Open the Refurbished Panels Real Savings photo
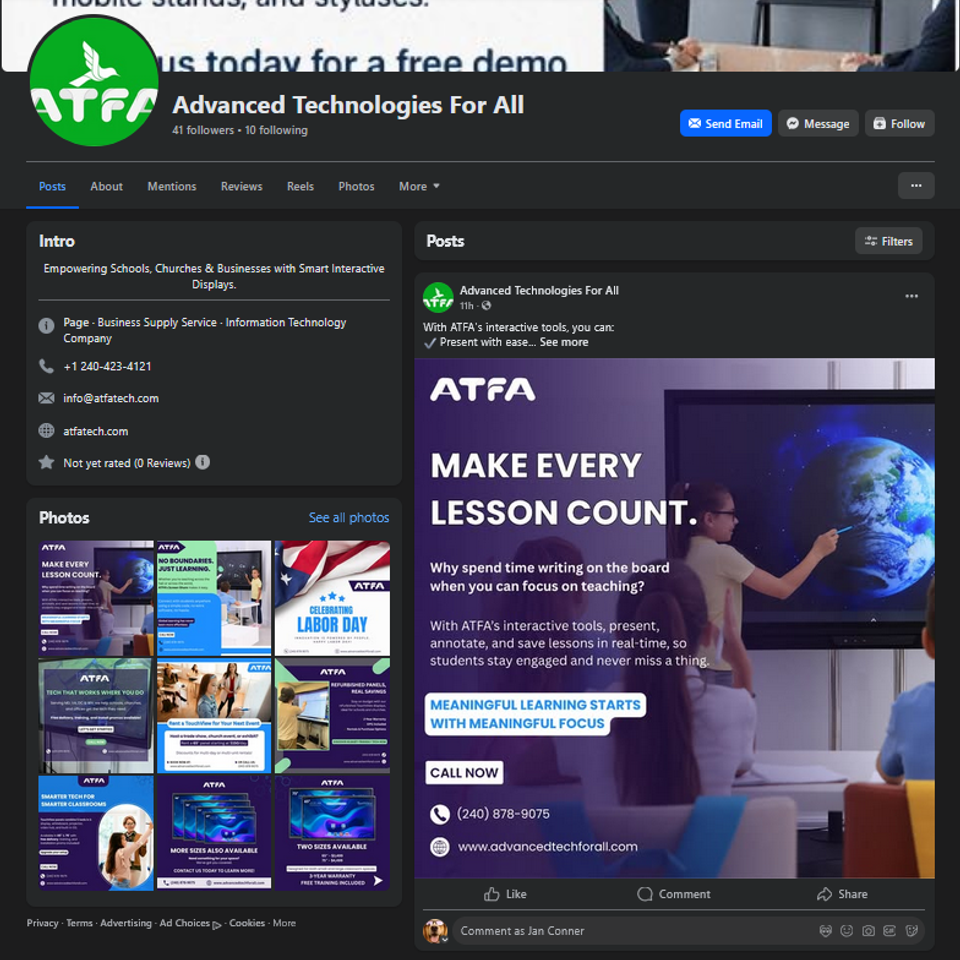Viewport: 960px width, 960px height. point(332,716)
